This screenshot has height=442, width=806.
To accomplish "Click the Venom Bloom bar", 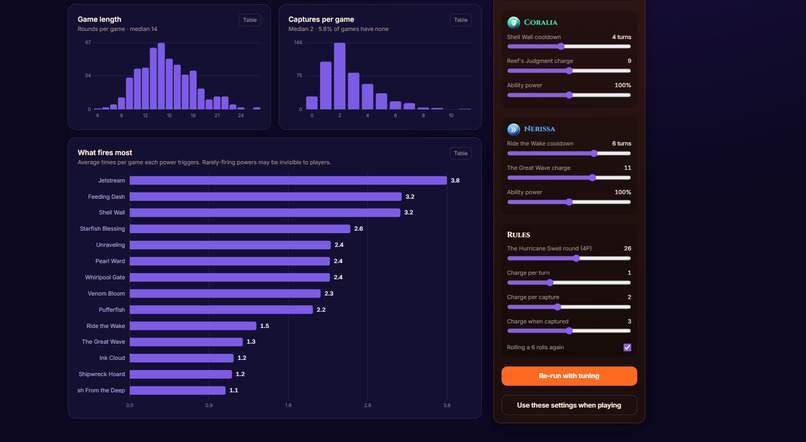I will [225, 293].
